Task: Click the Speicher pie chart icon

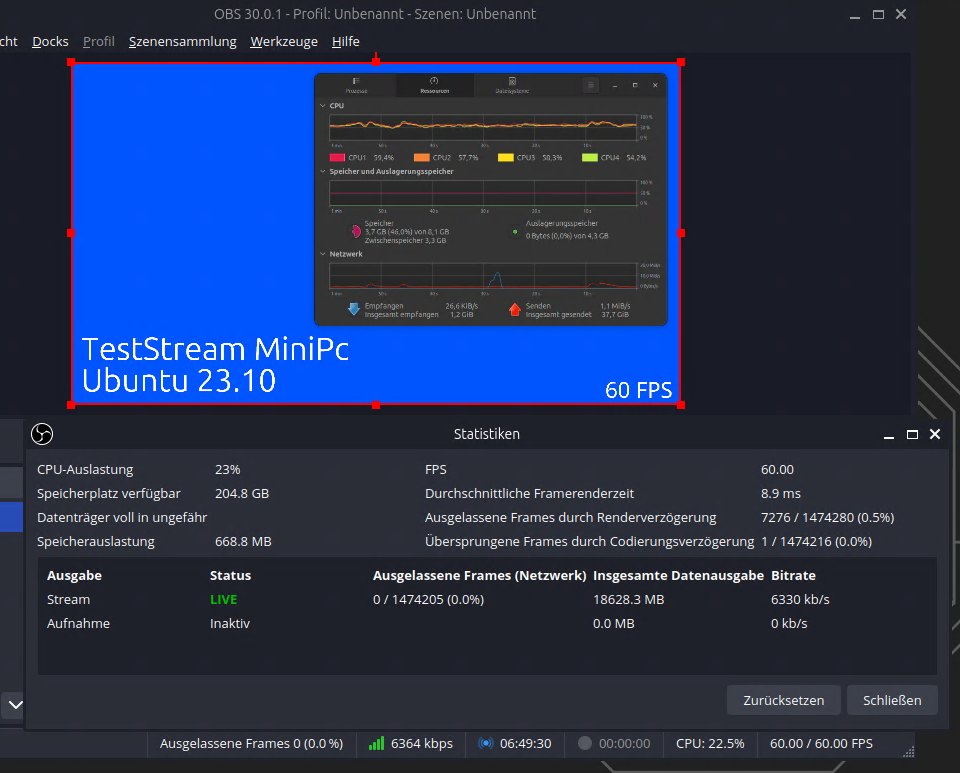Action: pyautogui.click(x=354, y=232)
